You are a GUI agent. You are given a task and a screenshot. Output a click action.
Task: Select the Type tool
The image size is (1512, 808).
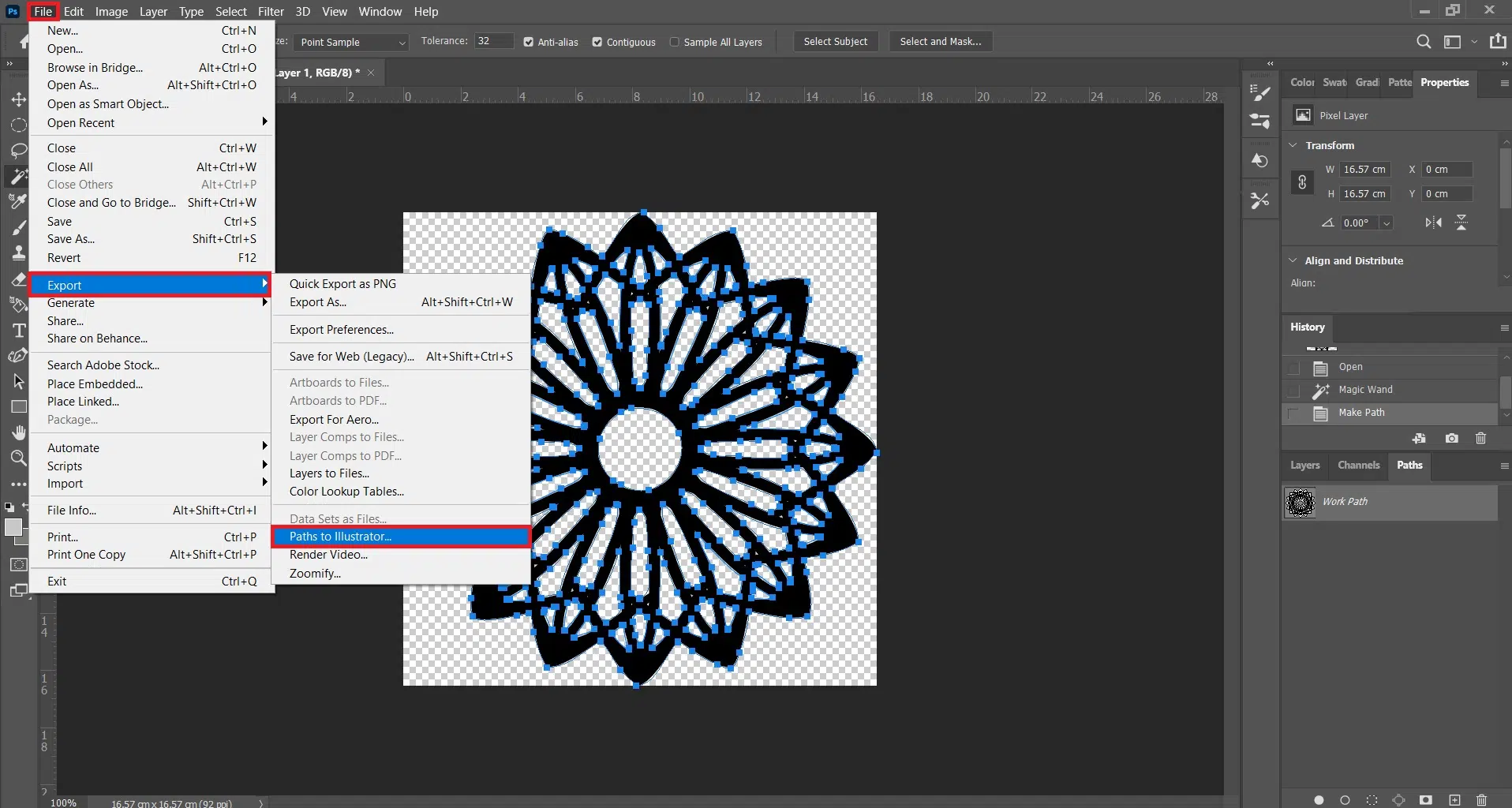tap(19, 331)
